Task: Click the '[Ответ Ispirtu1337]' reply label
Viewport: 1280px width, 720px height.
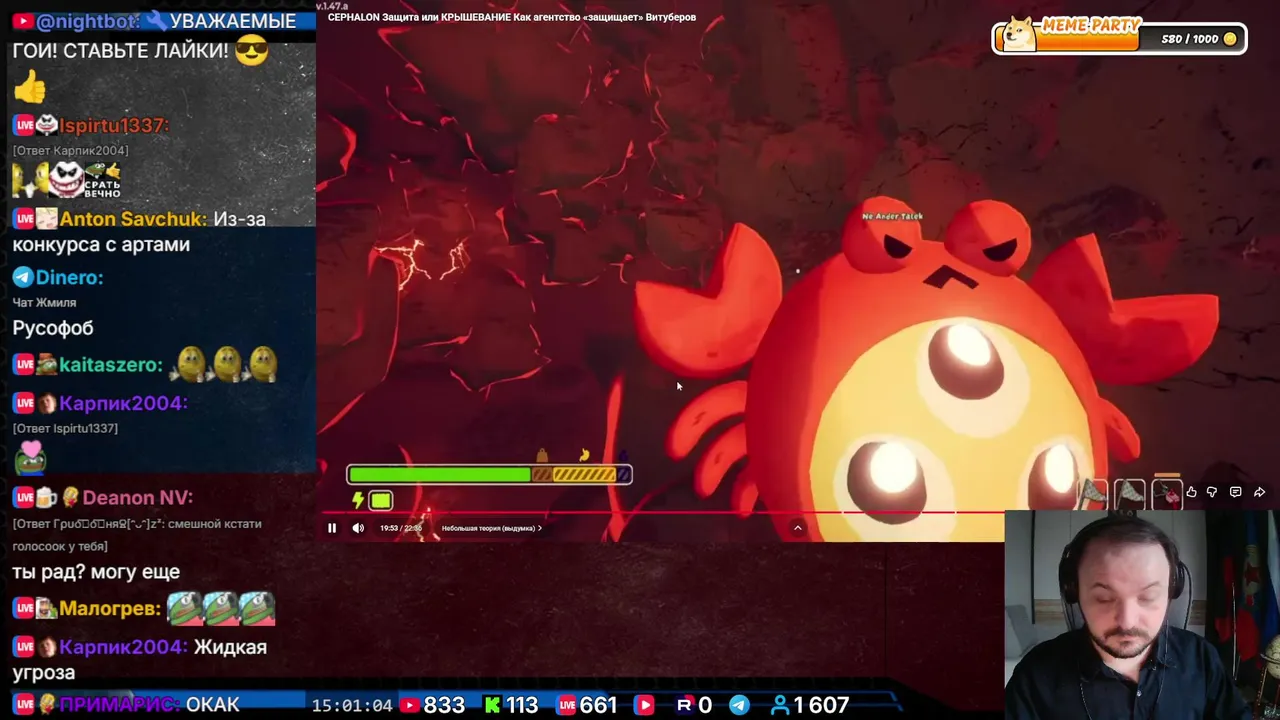Action: coord(65,428)
